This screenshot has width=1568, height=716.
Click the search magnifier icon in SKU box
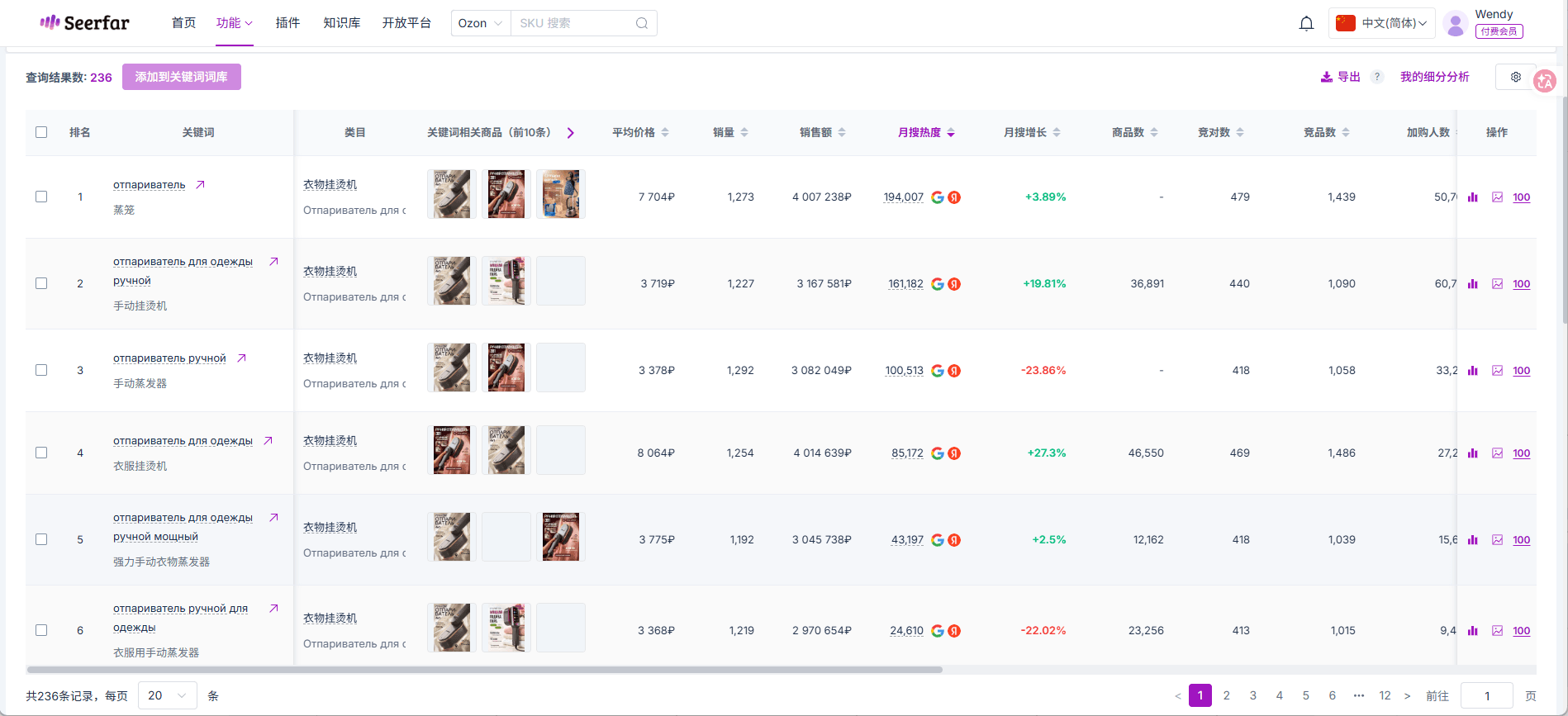coord(641,23)
